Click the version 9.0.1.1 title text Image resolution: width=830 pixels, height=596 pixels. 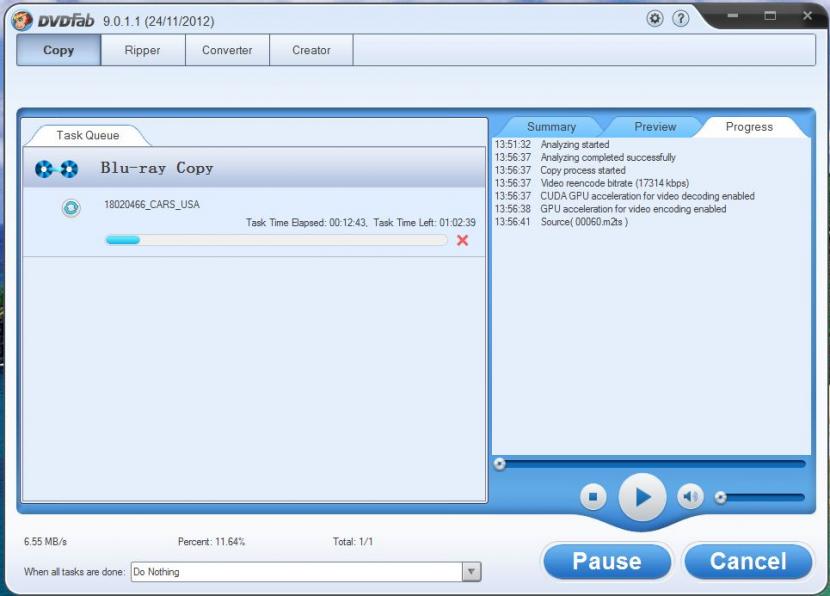point(158,22)
